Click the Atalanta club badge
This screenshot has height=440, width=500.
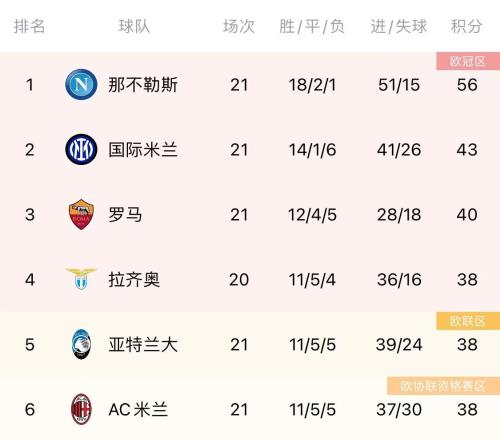81,344
